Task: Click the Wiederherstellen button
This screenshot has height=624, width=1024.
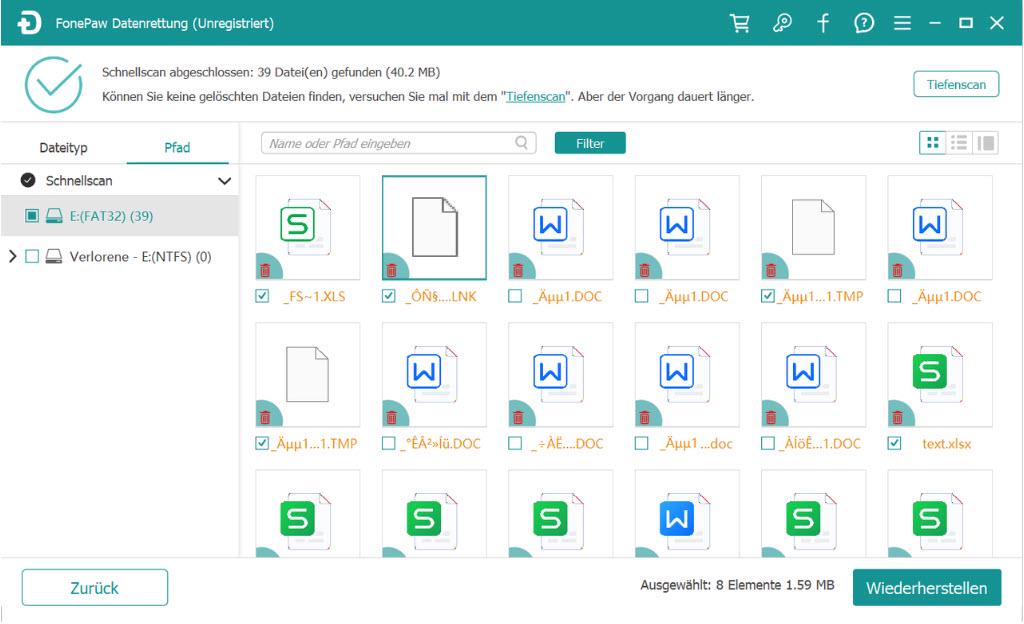Action: click(x=927, y=587)
